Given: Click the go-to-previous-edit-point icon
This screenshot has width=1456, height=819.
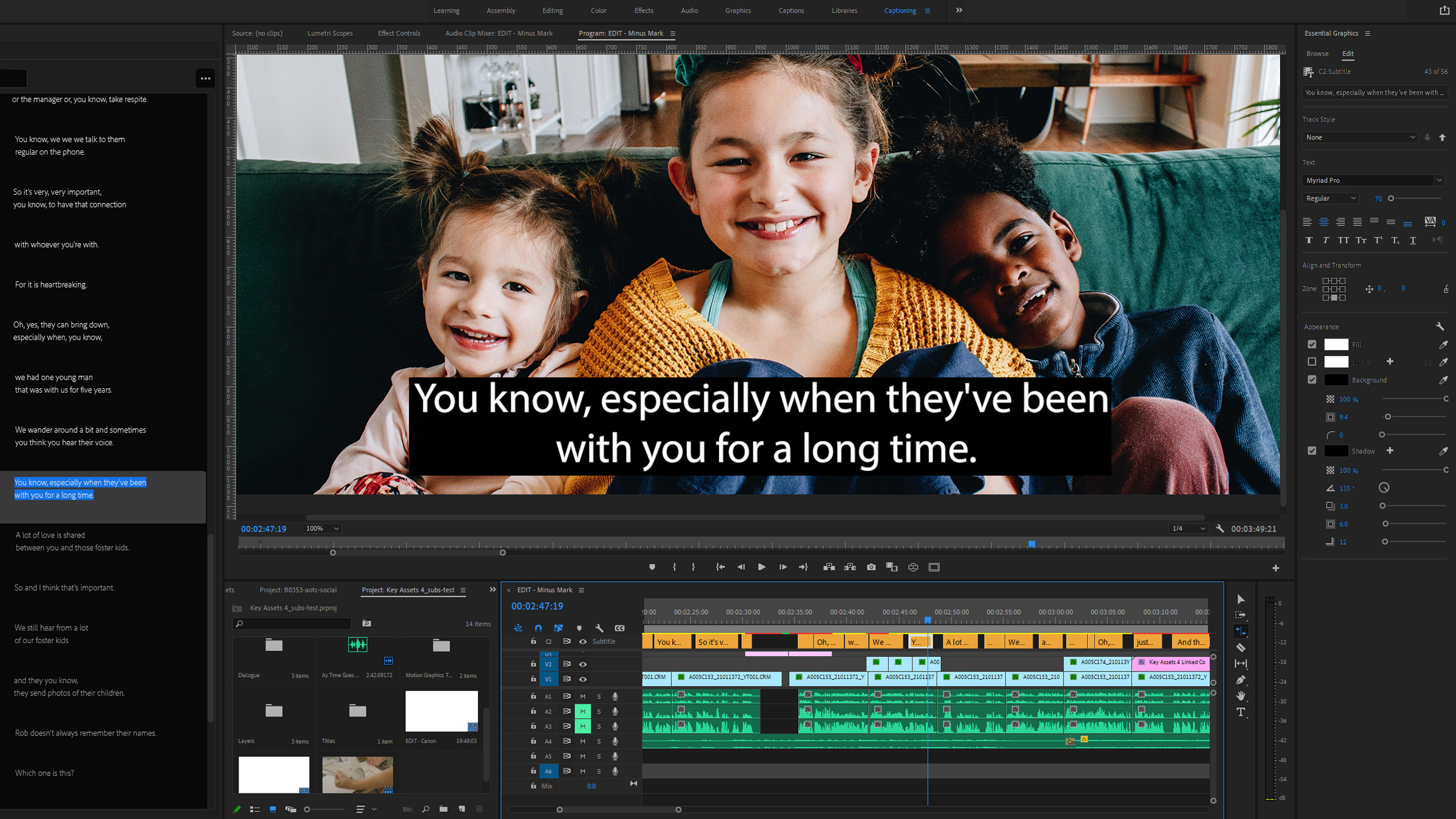Looking at the screenshot, I should tap(720, 567).
